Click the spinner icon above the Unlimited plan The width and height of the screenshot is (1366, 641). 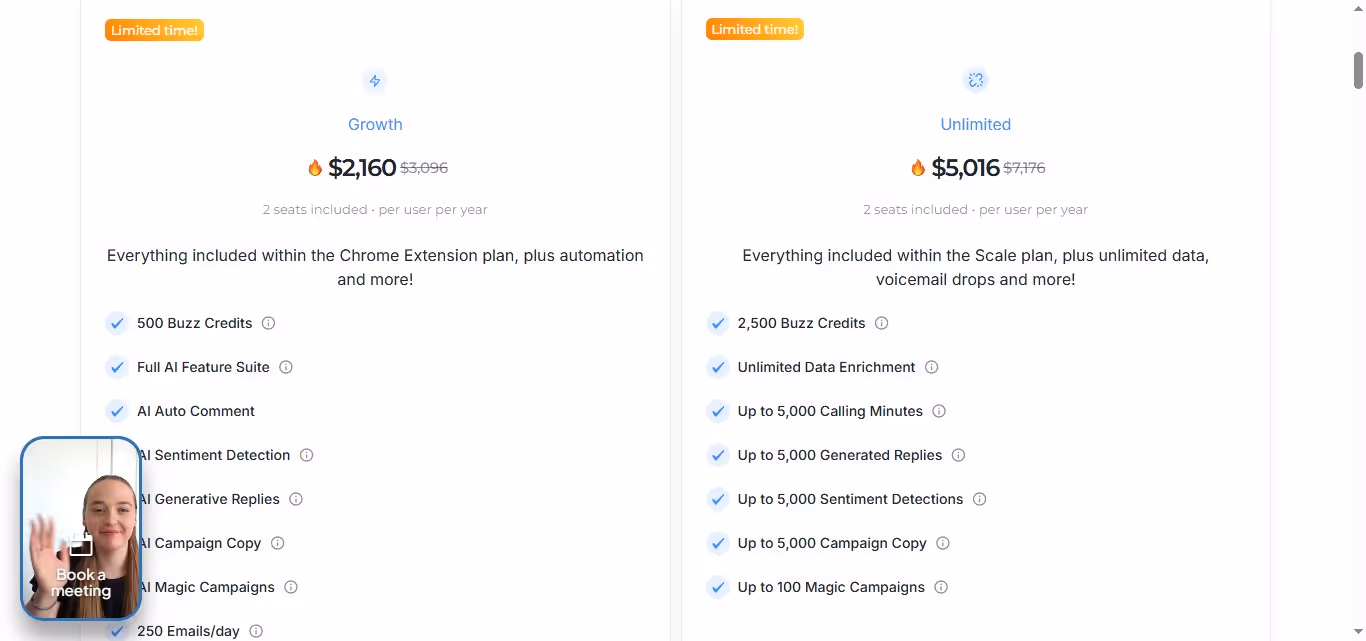tap(975, 80)
